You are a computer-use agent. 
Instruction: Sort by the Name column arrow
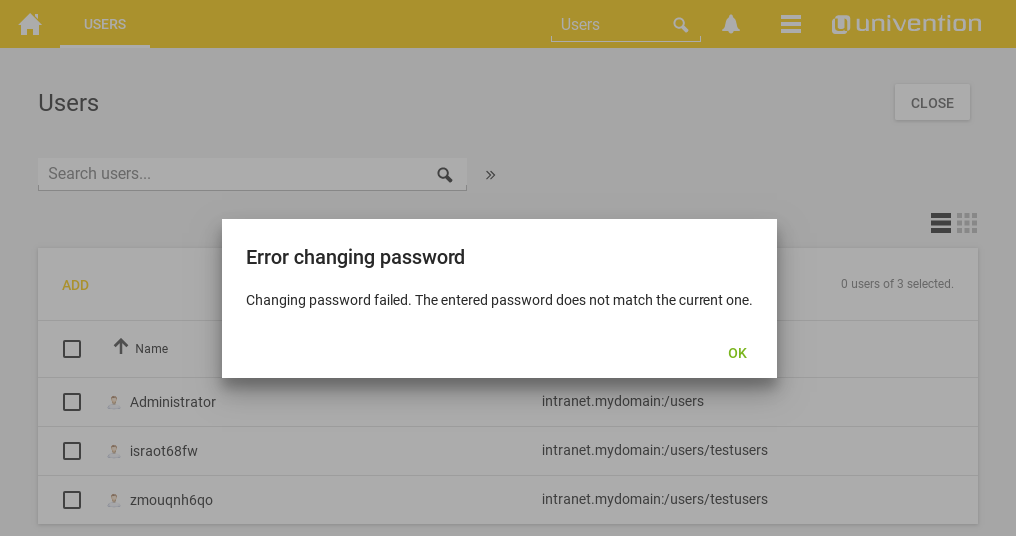tap(121, 347)
